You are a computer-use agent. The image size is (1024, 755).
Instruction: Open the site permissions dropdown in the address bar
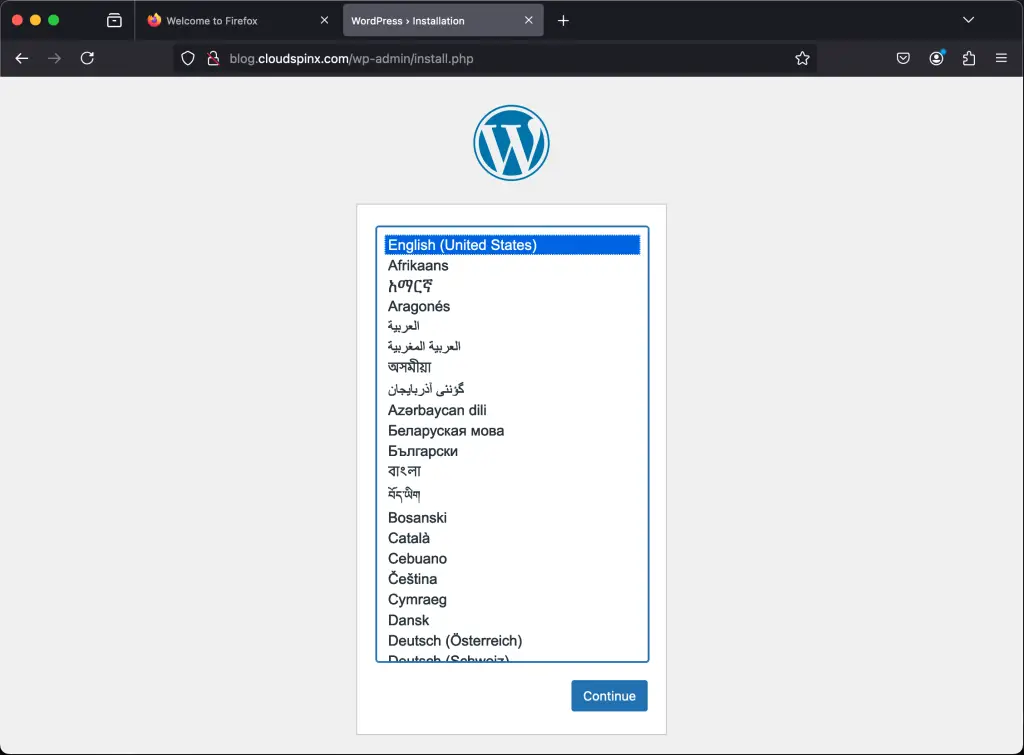(x=213, y=58)
